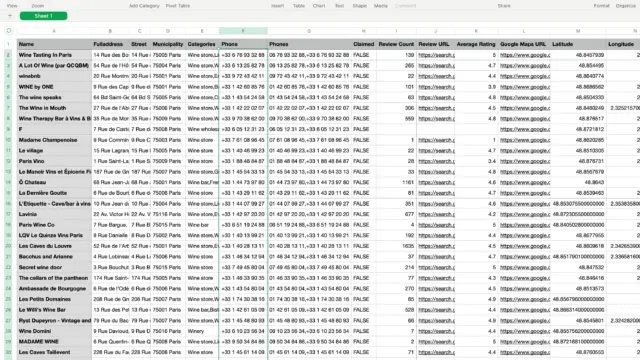Viewport: 640px width, 360px height.
Task: Select row 2 header number
Action: click(8, 55)
